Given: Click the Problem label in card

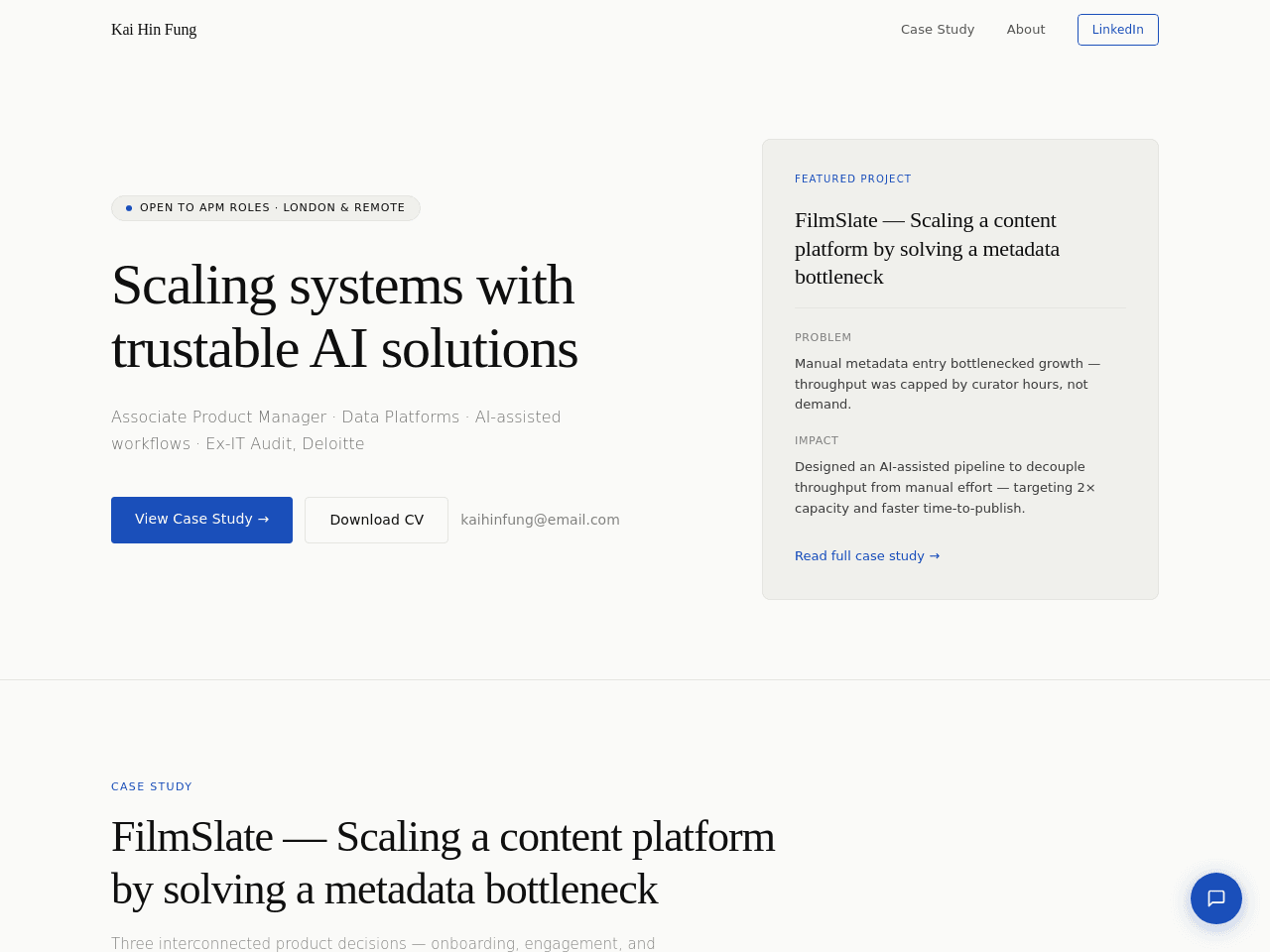Looking at the screenshot, I should pos(824,338).
